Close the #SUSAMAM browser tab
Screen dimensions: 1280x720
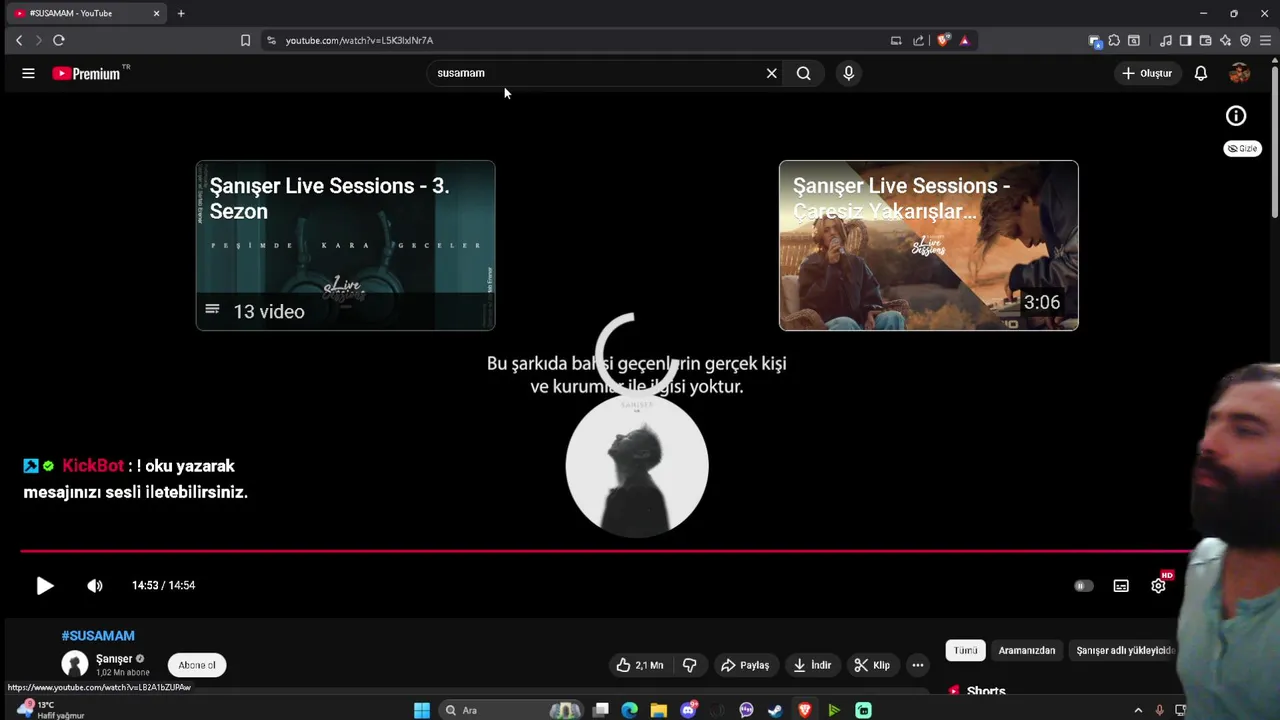click(x=156, y=13)
